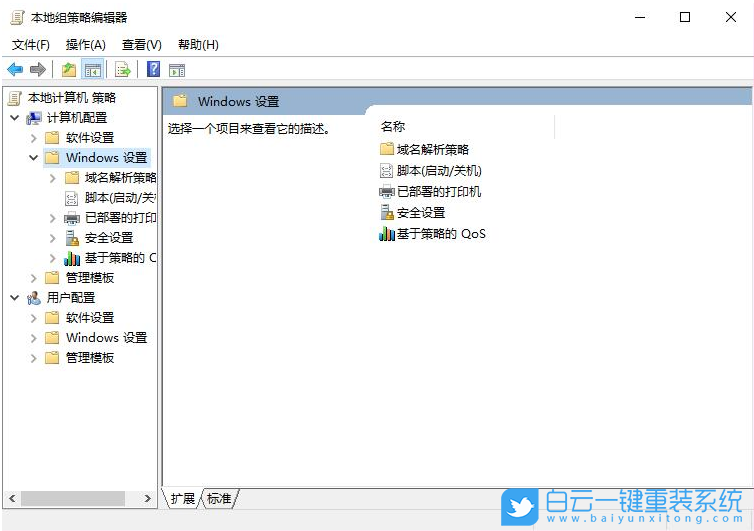Close the 本地组策略编辑器 window
This screenshot has width=754, height=531.
[730, 18]
